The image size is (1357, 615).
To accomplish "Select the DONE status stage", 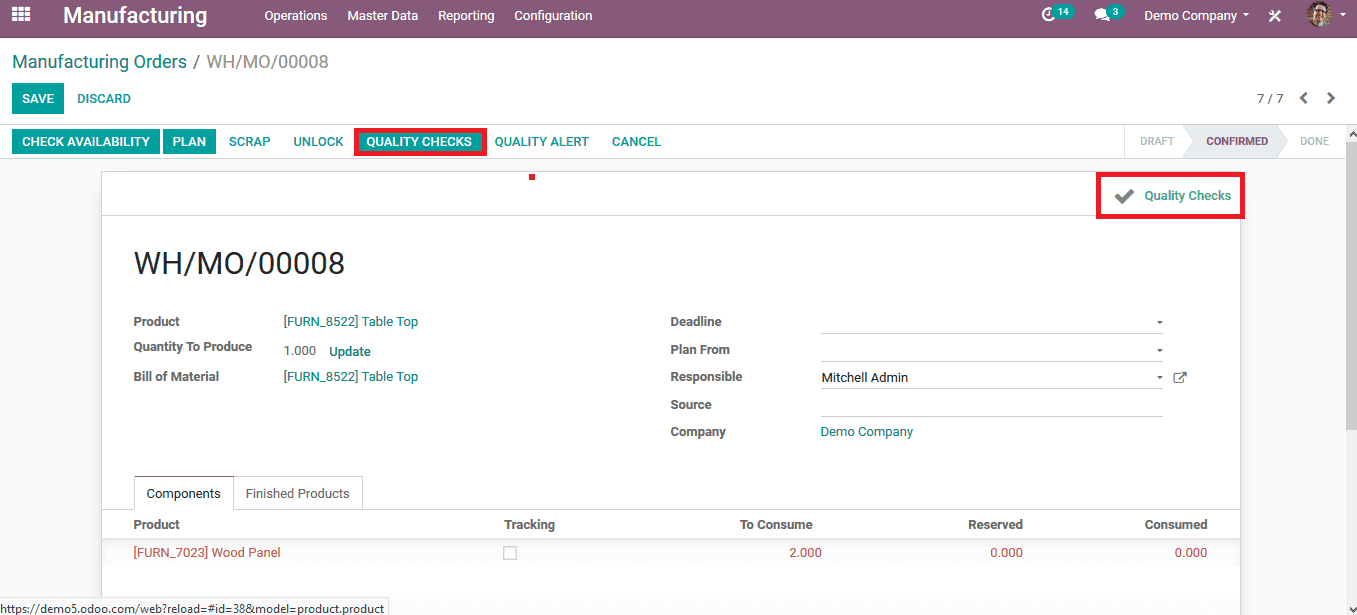I will click(x=1314, y=142).
